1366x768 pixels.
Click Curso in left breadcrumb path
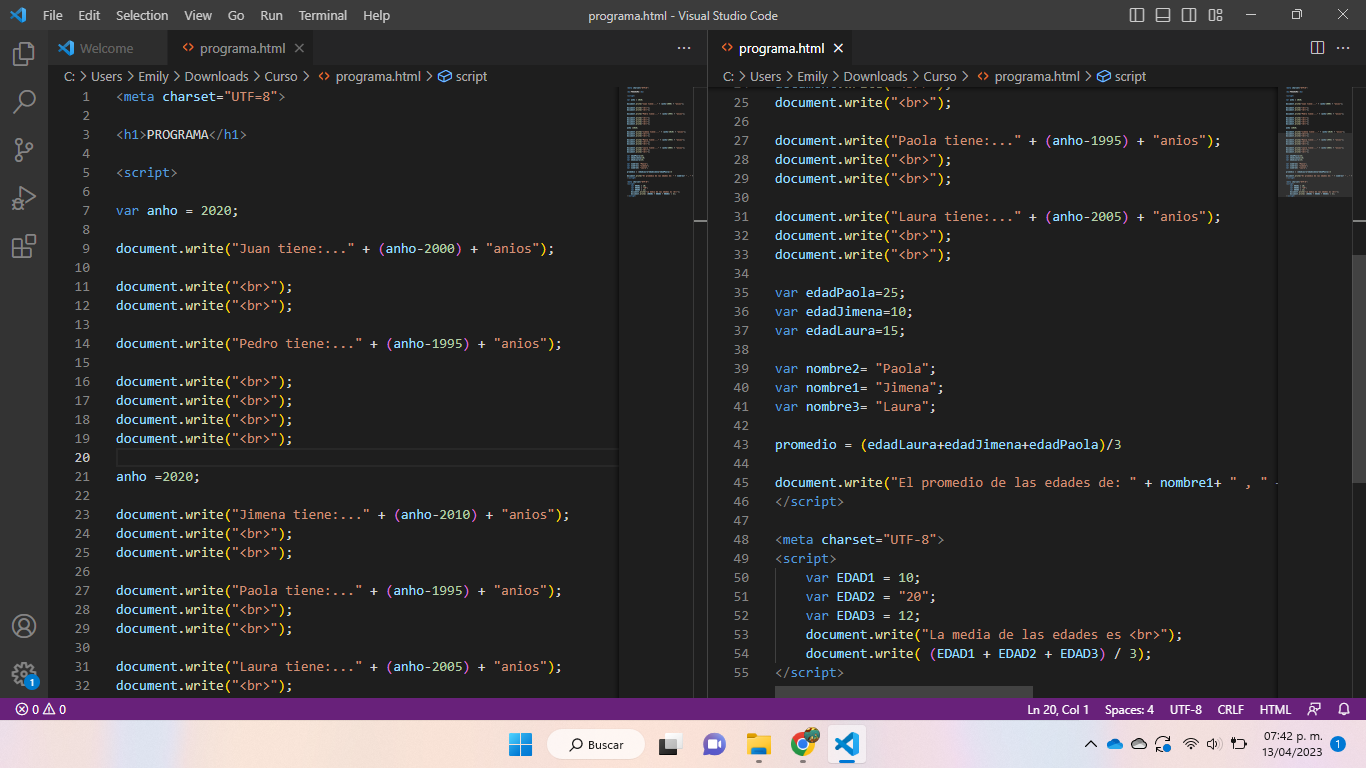coord(281,76)
